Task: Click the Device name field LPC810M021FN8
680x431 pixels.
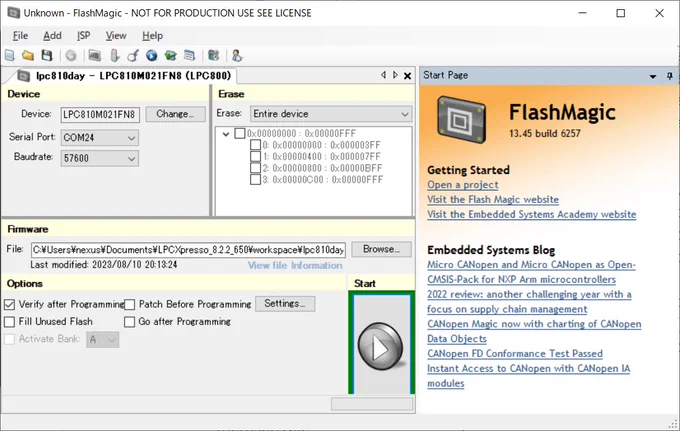Action: (100, 114)
